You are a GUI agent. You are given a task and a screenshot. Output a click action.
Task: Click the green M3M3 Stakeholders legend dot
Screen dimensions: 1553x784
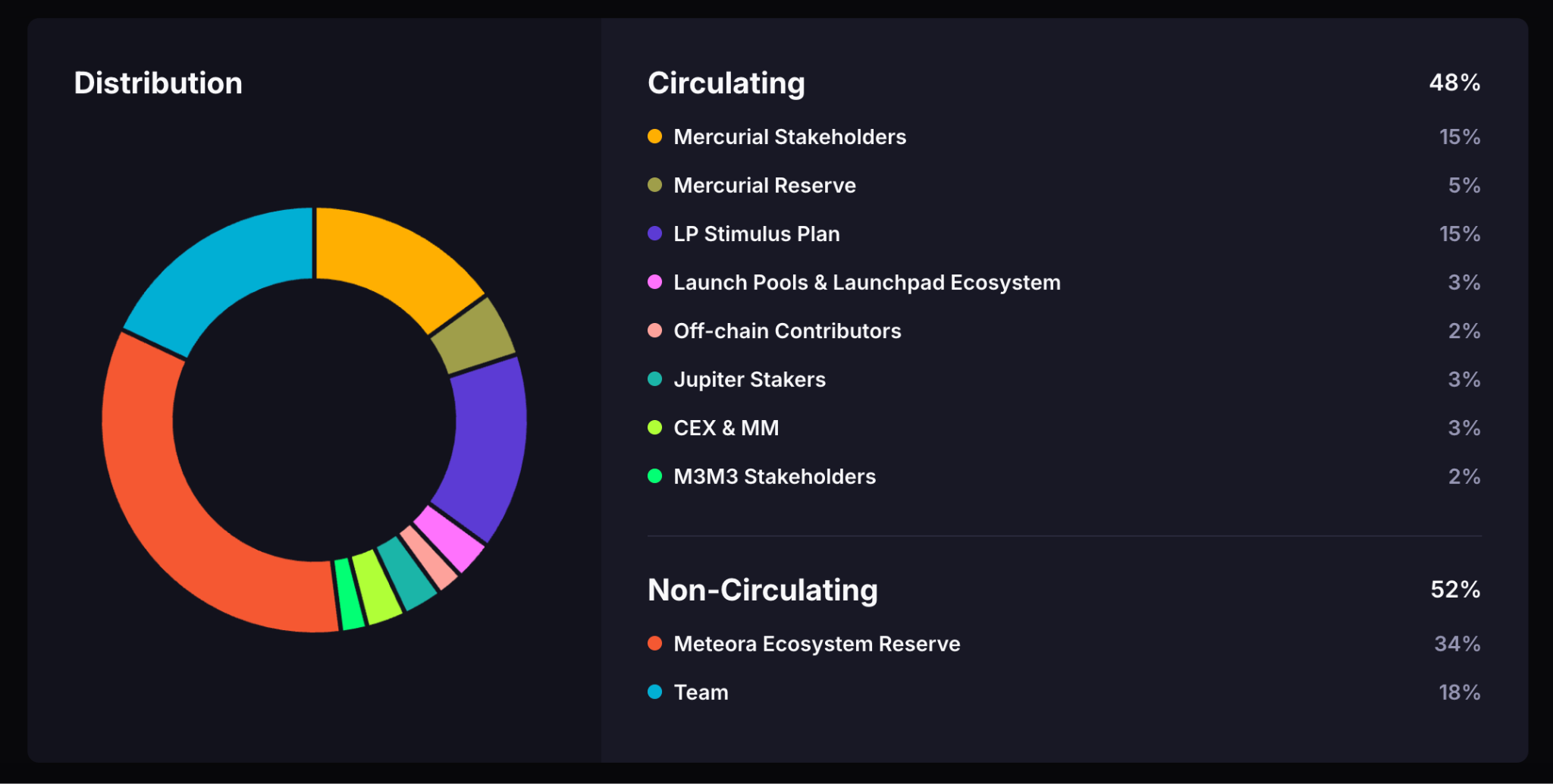[x=654, y=476]
